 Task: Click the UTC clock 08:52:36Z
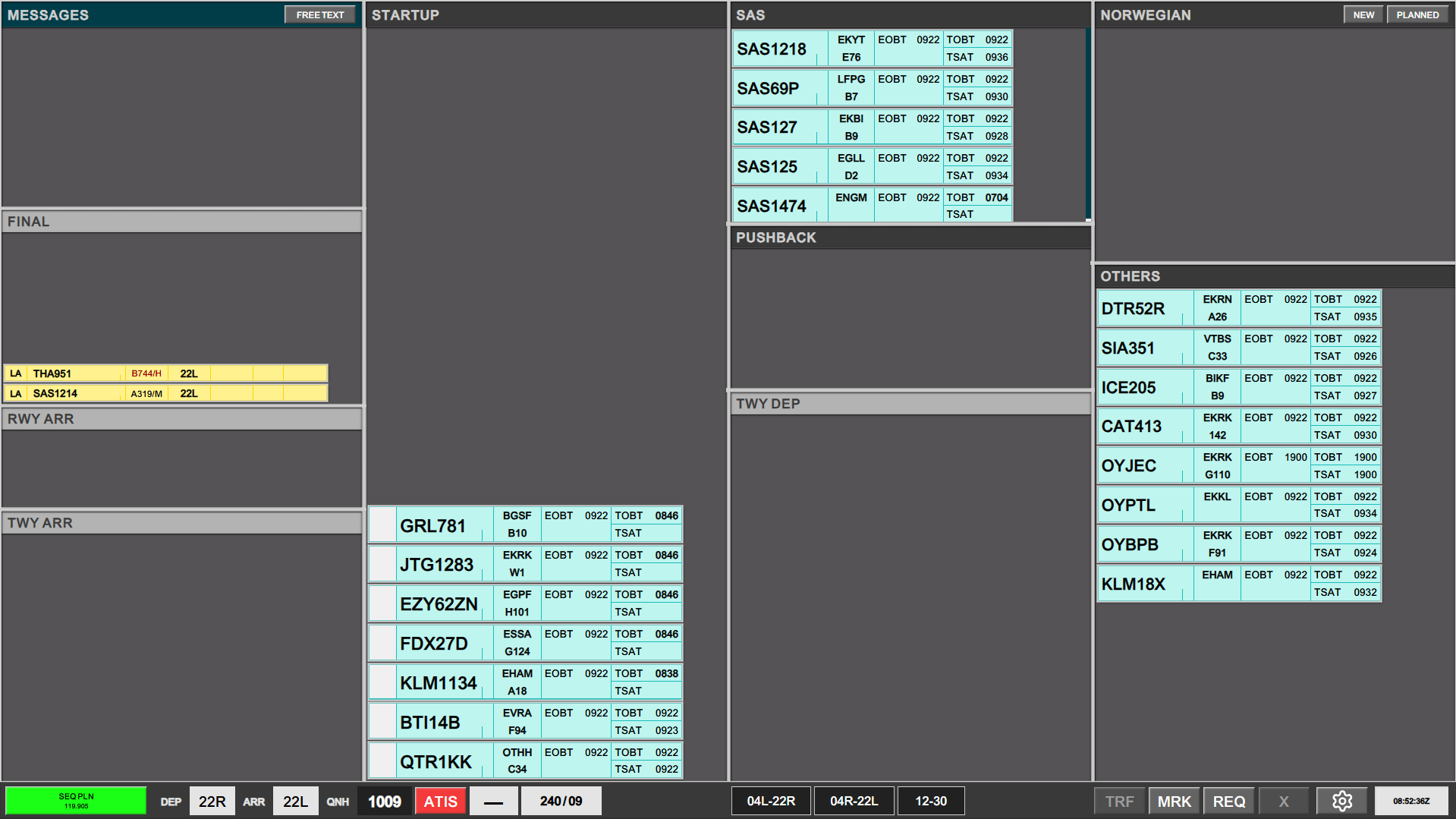tap(1411, 801)
